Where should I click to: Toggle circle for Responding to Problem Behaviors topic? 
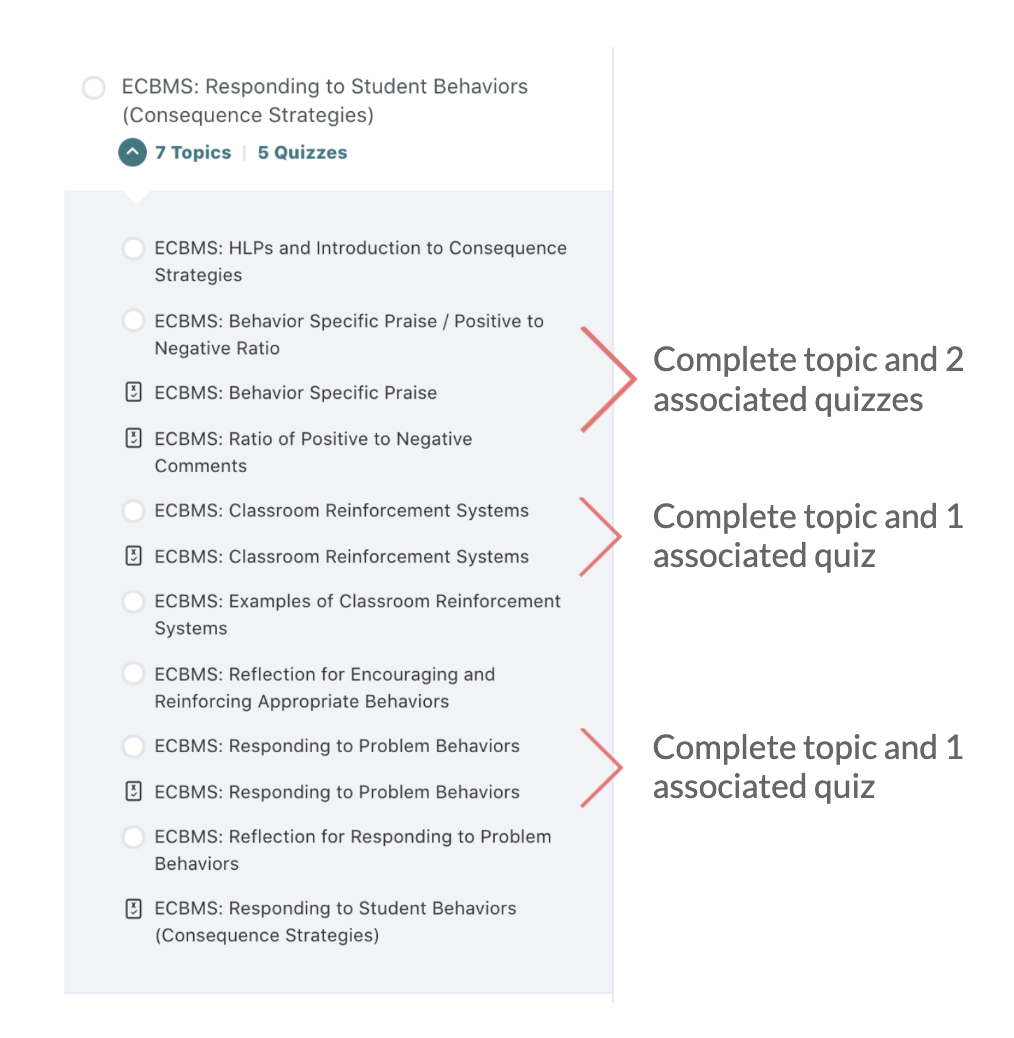click(133, 746)
